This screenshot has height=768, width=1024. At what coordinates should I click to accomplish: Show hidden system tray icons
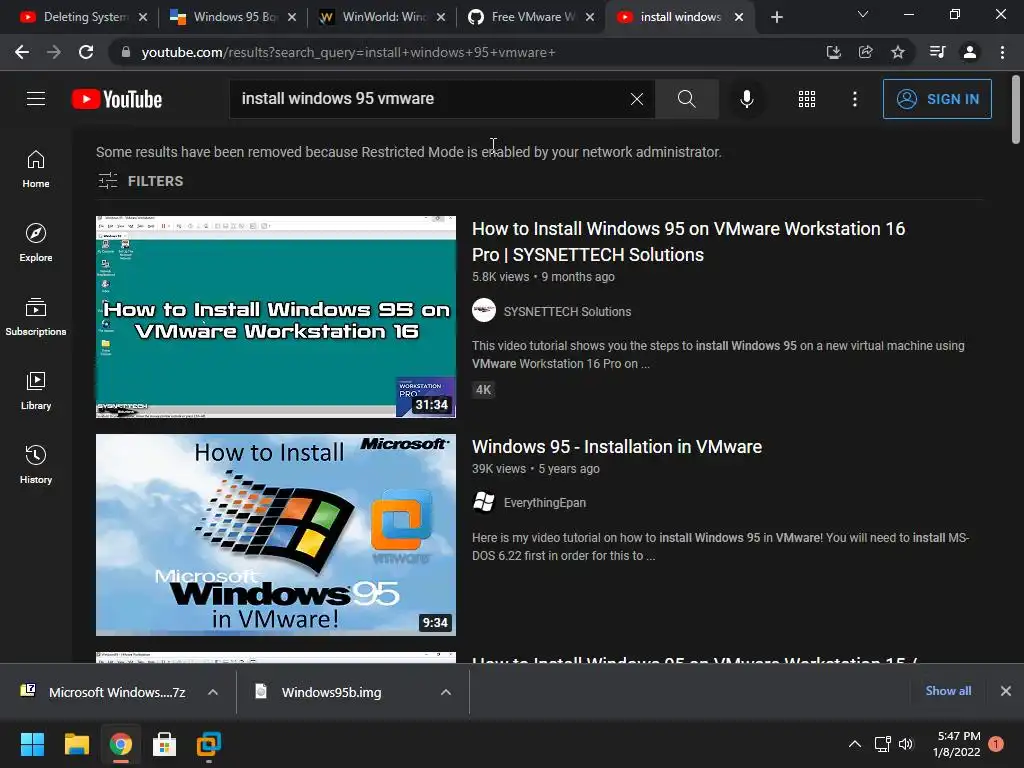[854, 744]
